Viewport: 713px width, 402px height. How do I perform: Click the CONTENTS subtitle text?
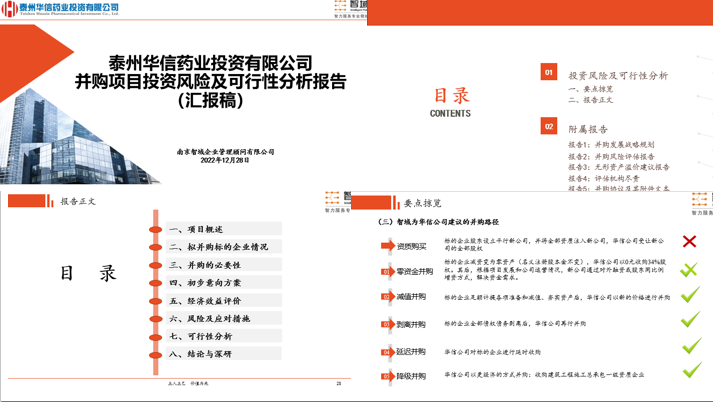coord(450,113)
